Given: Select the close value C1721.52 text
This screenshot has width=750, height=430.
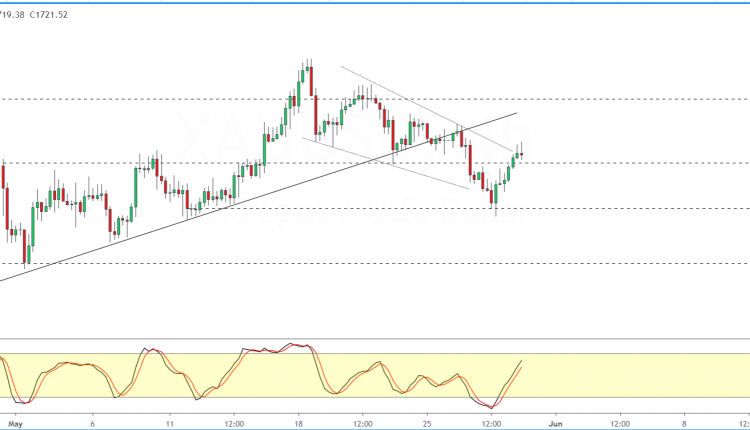Looking at the screenshot, I should [48, 15].
